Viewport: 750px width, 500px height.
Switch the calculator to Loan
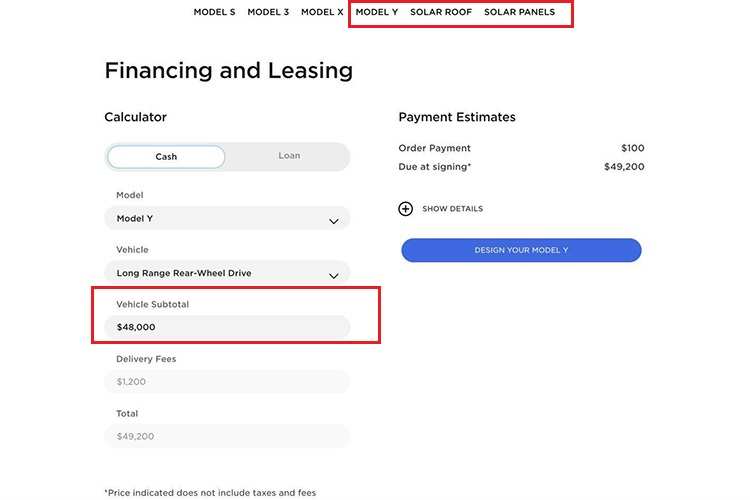pos(289,156)
